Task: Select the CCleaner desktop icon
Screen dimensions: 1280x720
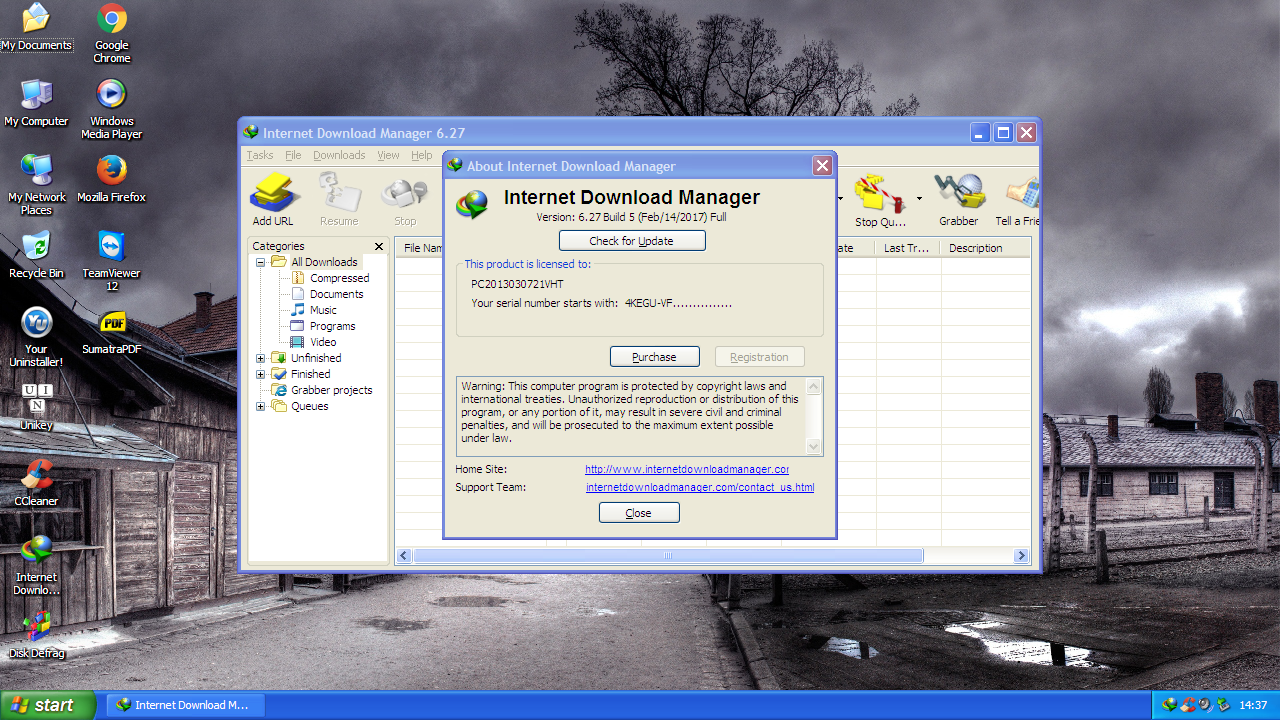Action: (x=36, y=483)
